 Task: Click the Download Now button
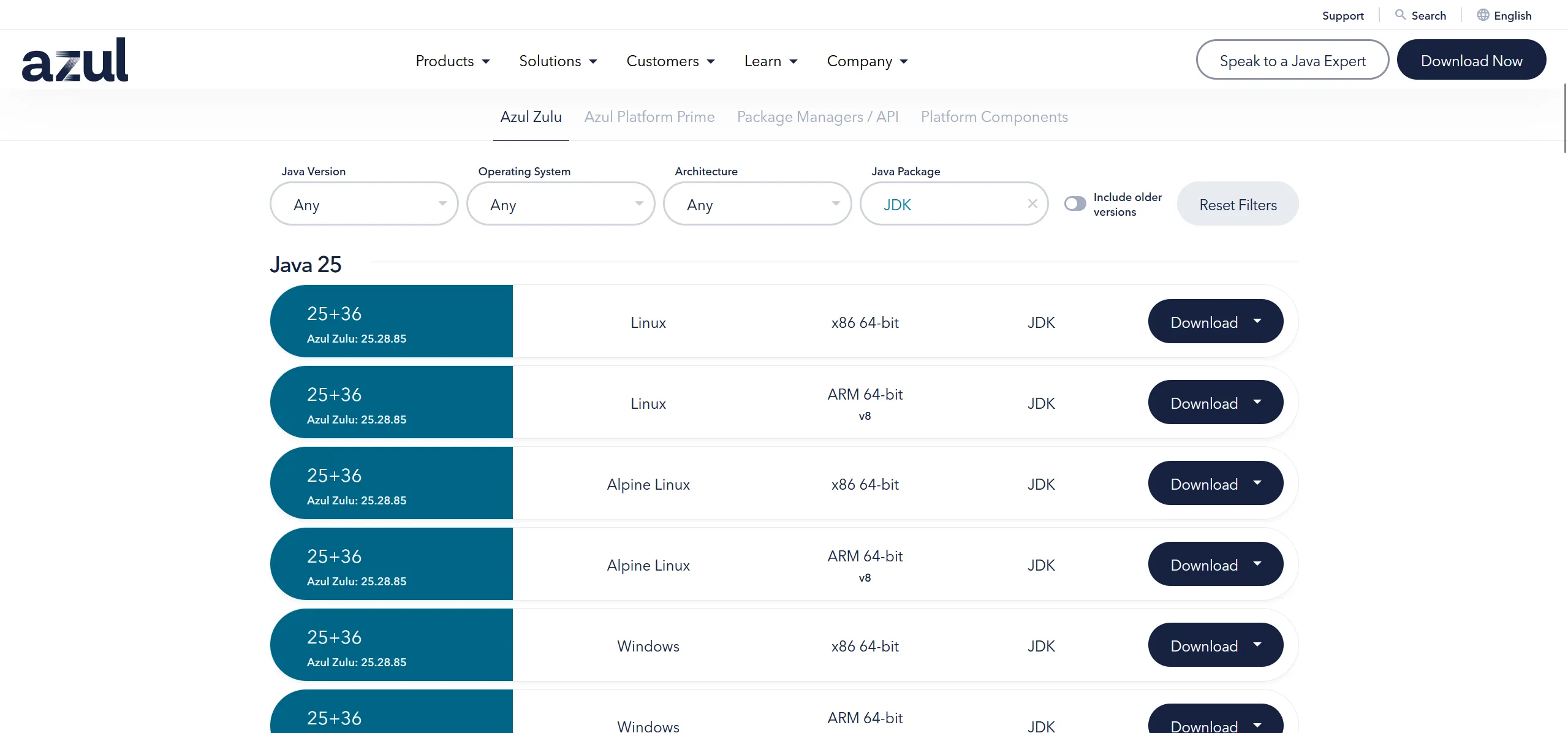1471,60
